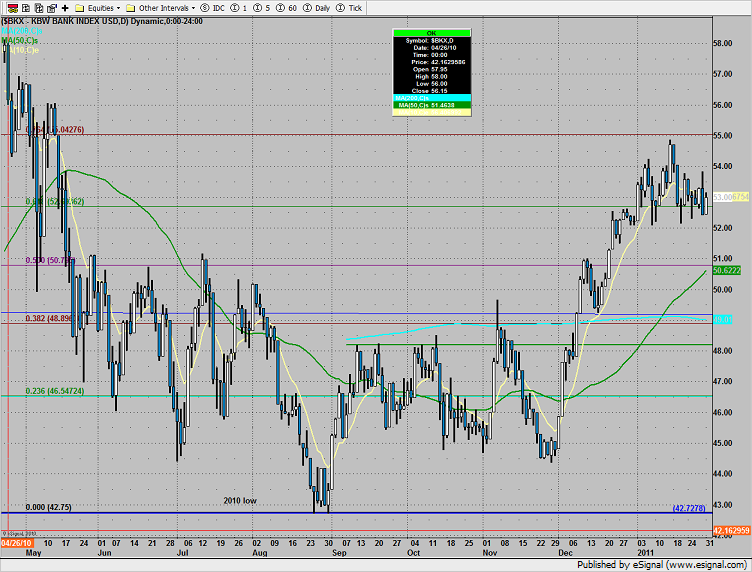Click the green 50.6222 price marker
The height and width of the screenshot is (572, 752).
pyautogui.click(x=729, y=270)
